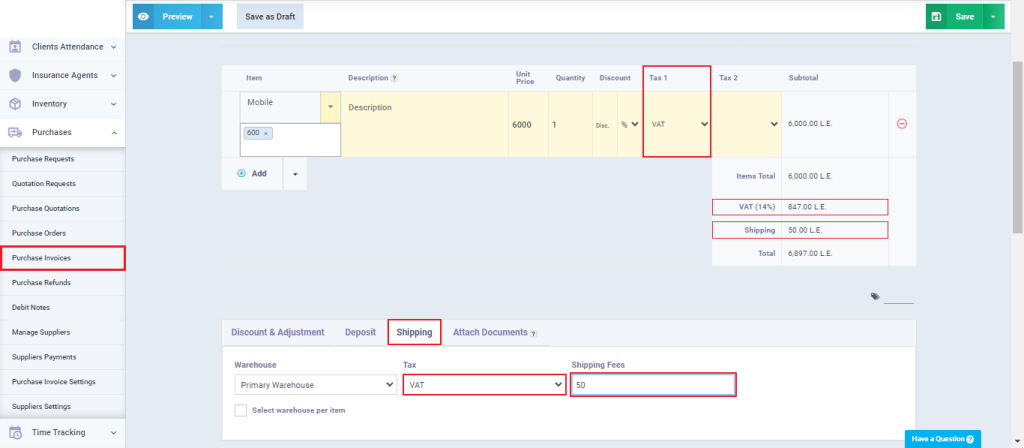1024x448 pixels.
Task: Click Save as Draft button
Action: 270,17
